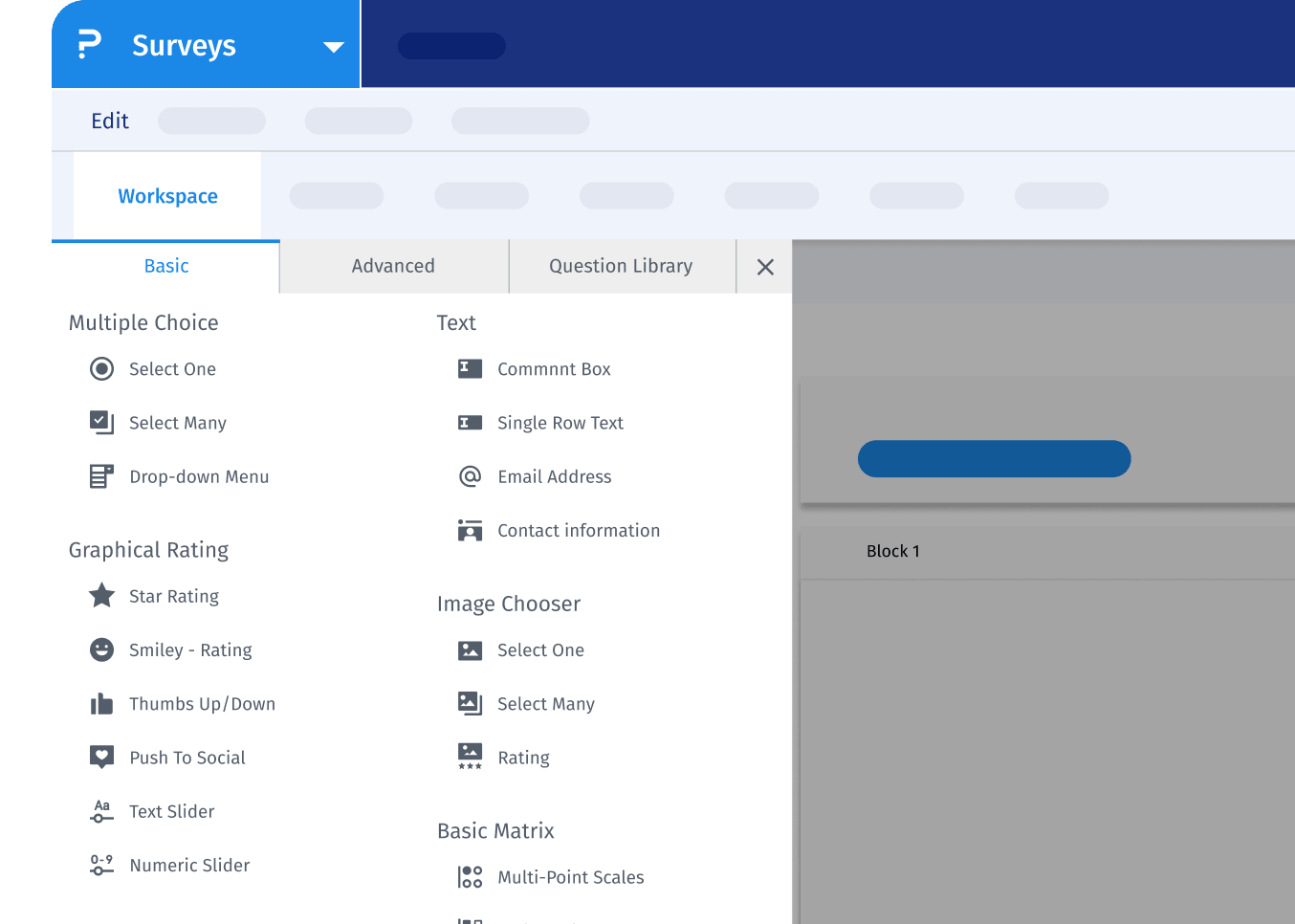Screen dimensions: 1295x924
Task: Click Image Chooser Rating icon
Action: pos(470,757)
